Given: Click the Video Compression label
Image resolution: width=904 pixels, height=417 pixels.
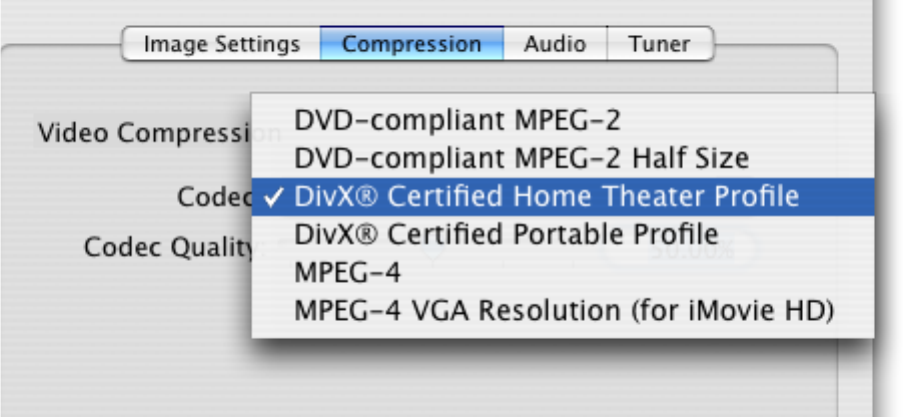Looking at the screenshot, I should click(x=140, y=132).
